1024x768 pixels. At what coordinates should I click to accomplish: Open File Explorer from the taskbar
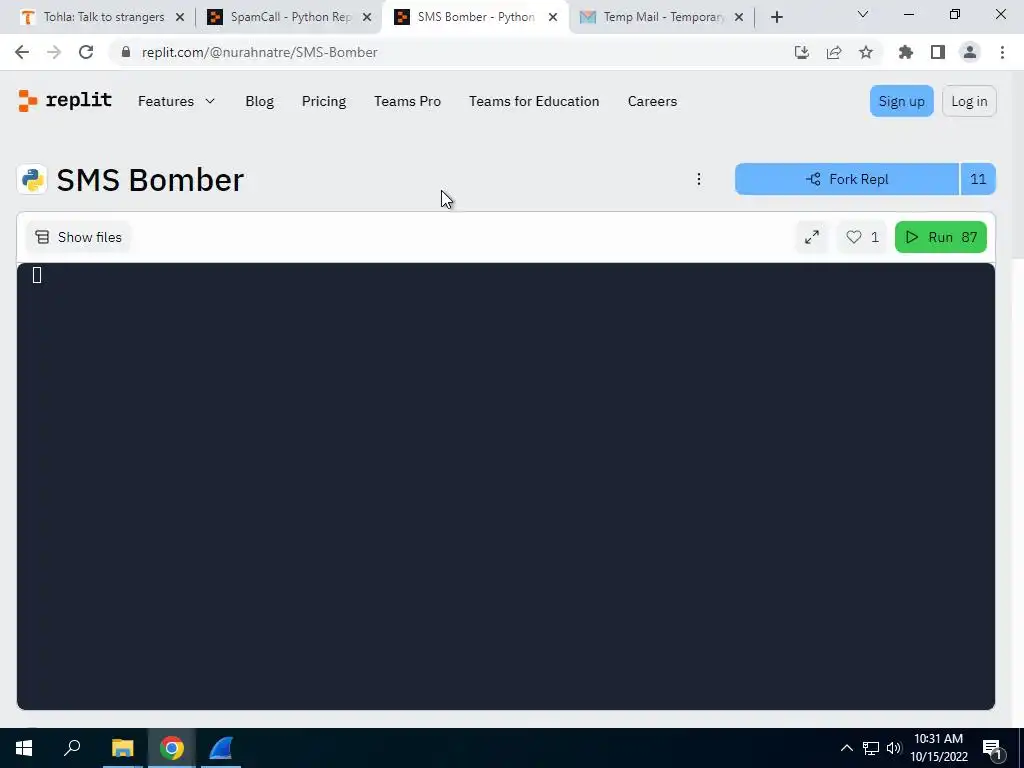122,748
